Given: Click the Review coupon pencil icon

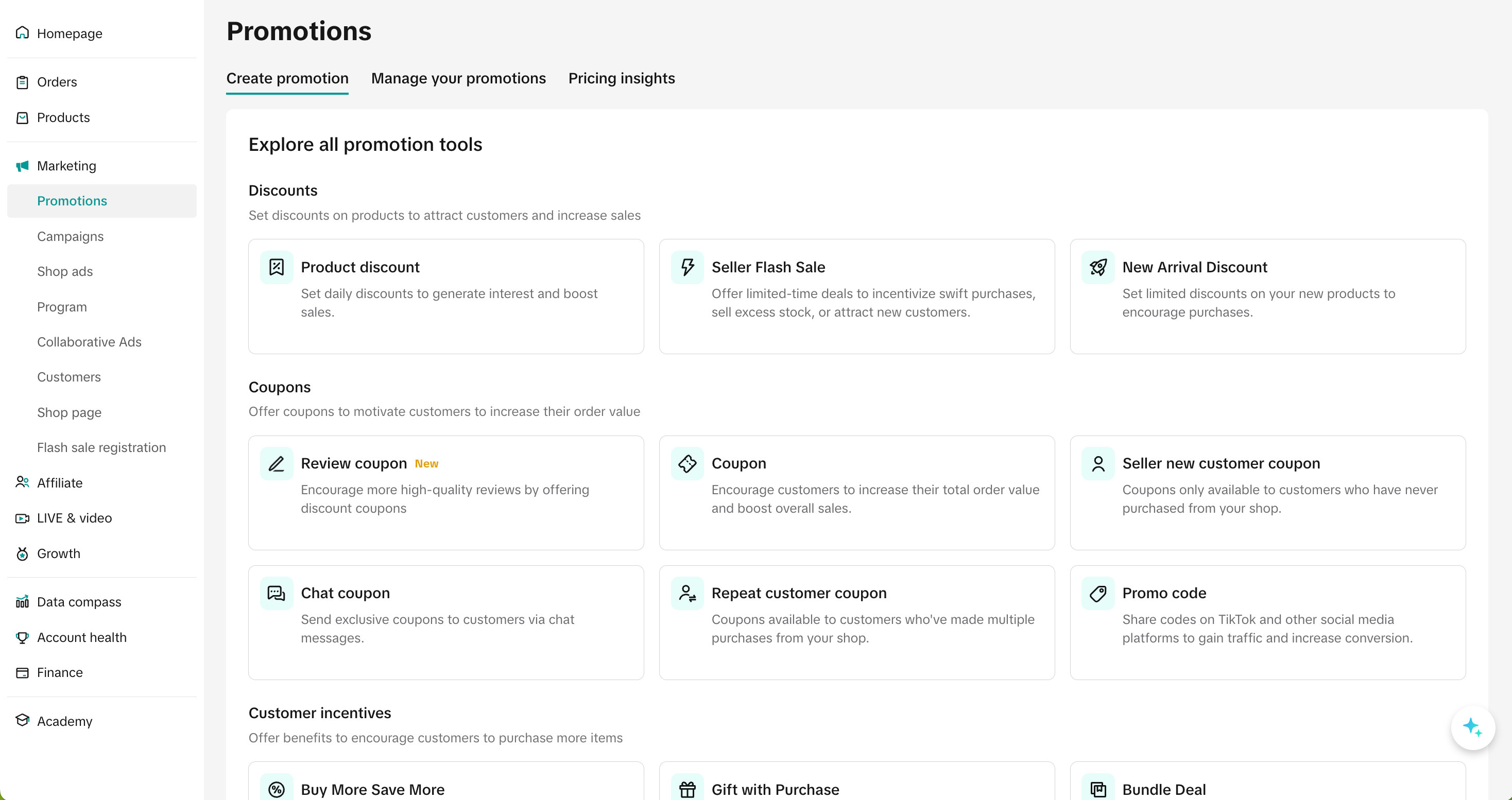Looking at the screenshot, I should 277,464.
